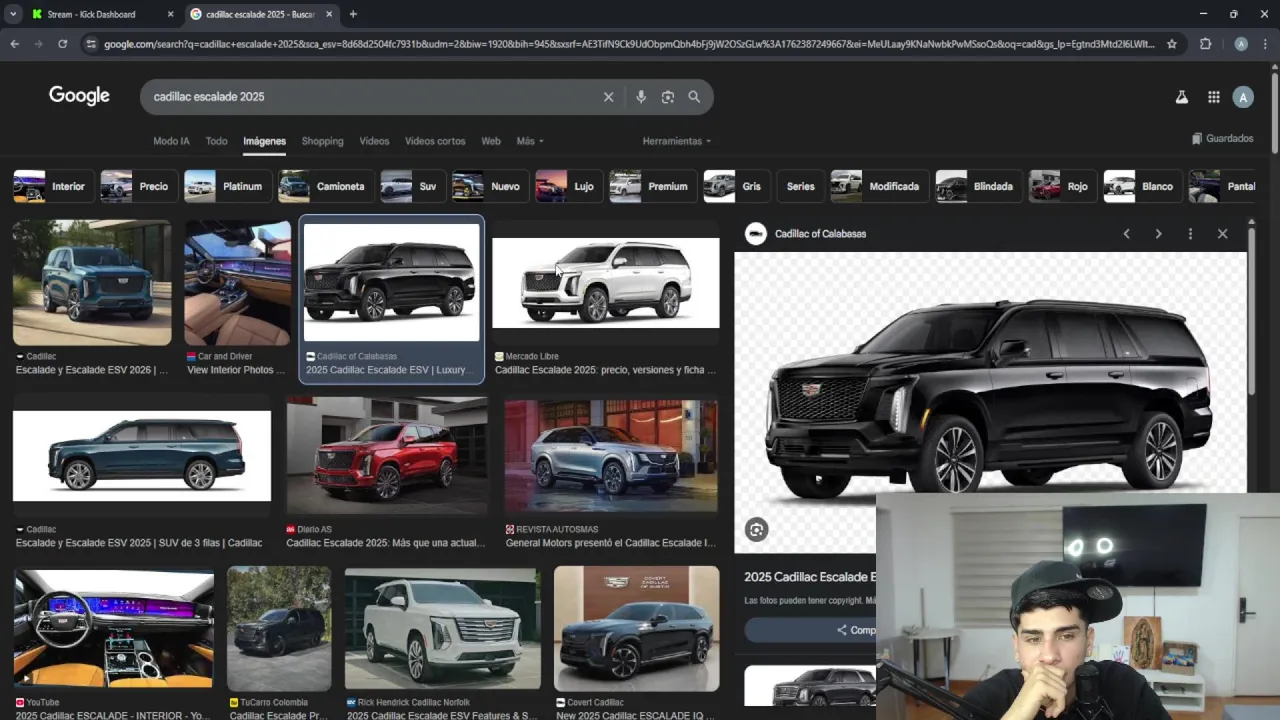This screenshot has width=1280, height=720.
Task: Open REVISTA AUTOSMAS silver Cadillac thumbnail
Action: coord(611,456)
